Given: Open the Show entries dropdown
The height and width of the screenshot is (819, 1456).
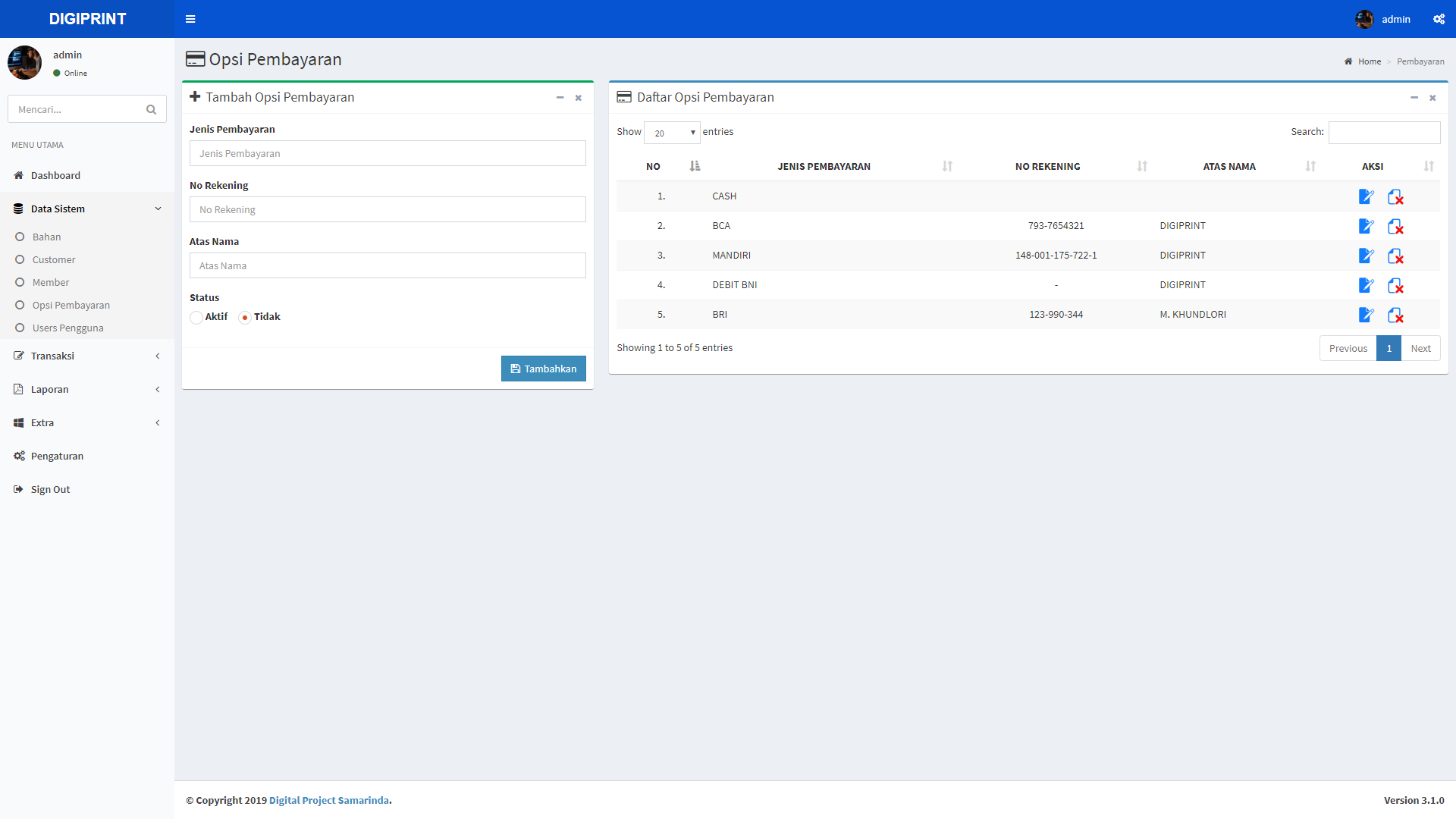Looking at the screenshot, I should coord(672,133).
